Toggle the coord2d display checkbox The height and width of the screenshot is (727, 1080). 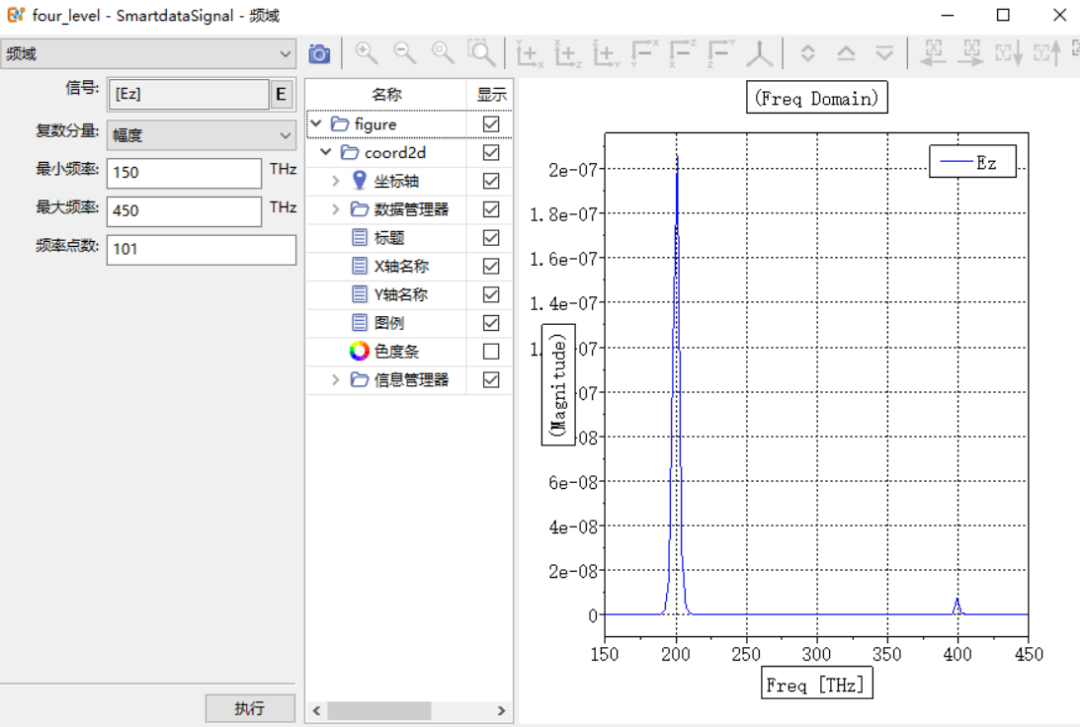(x=491, y=152)
